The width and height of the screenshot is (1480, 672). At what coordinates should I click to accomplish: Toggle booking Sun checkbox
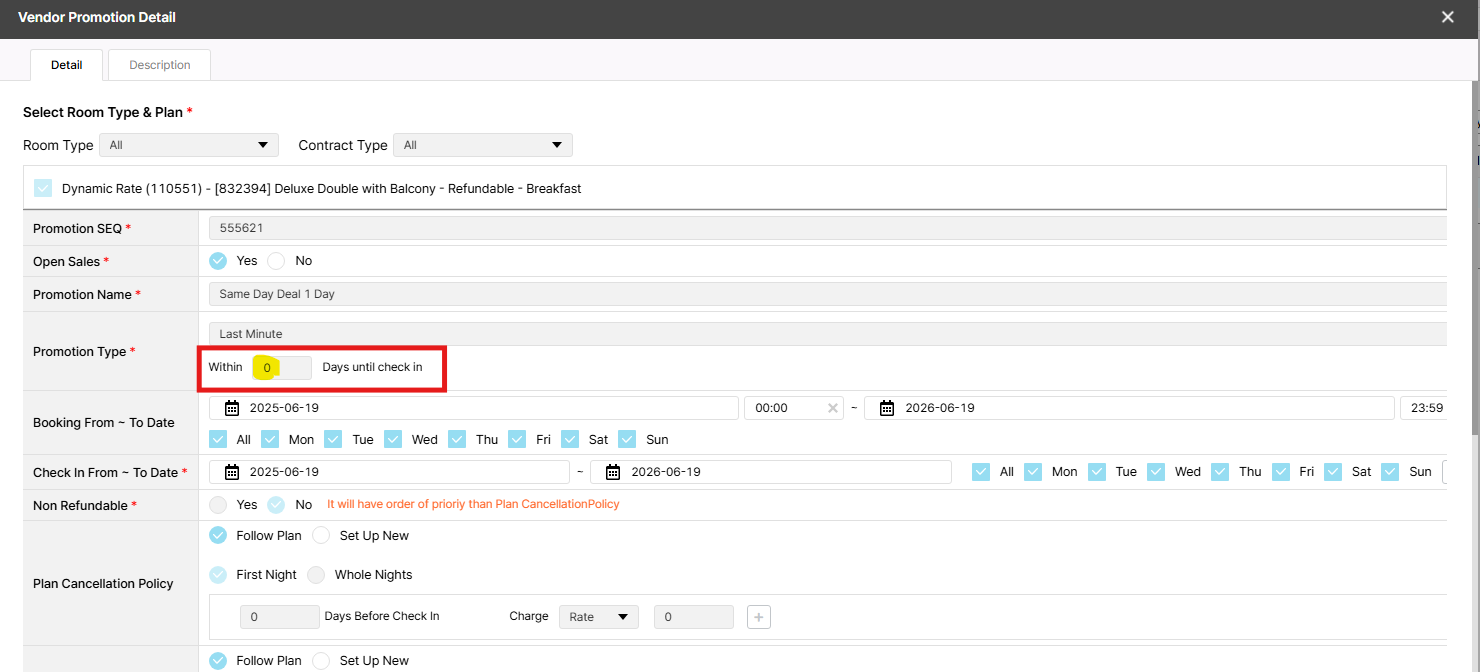pos(627,439)
